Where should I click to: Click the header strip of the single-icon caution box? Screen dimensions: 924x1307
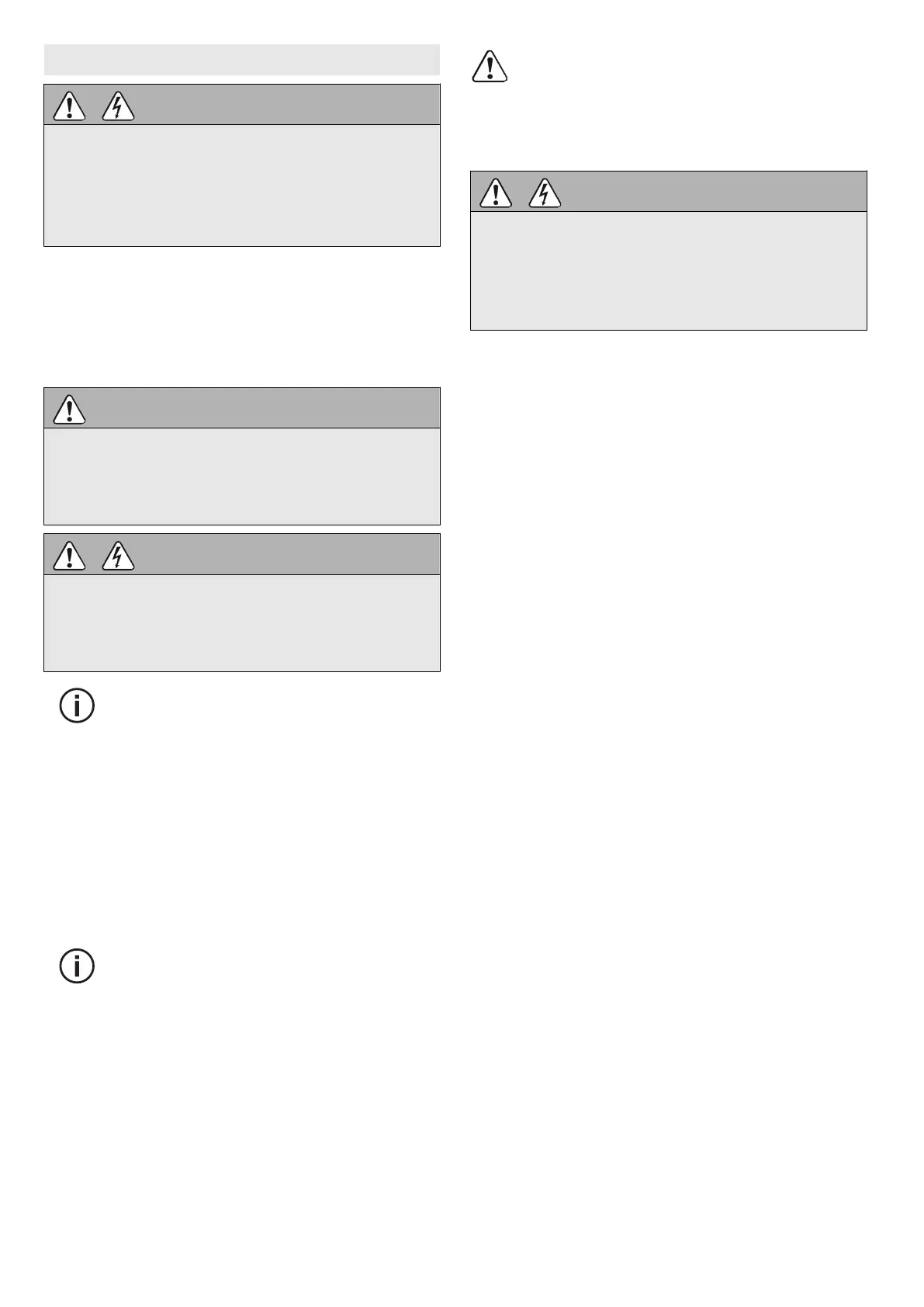[x=264, y=408]
